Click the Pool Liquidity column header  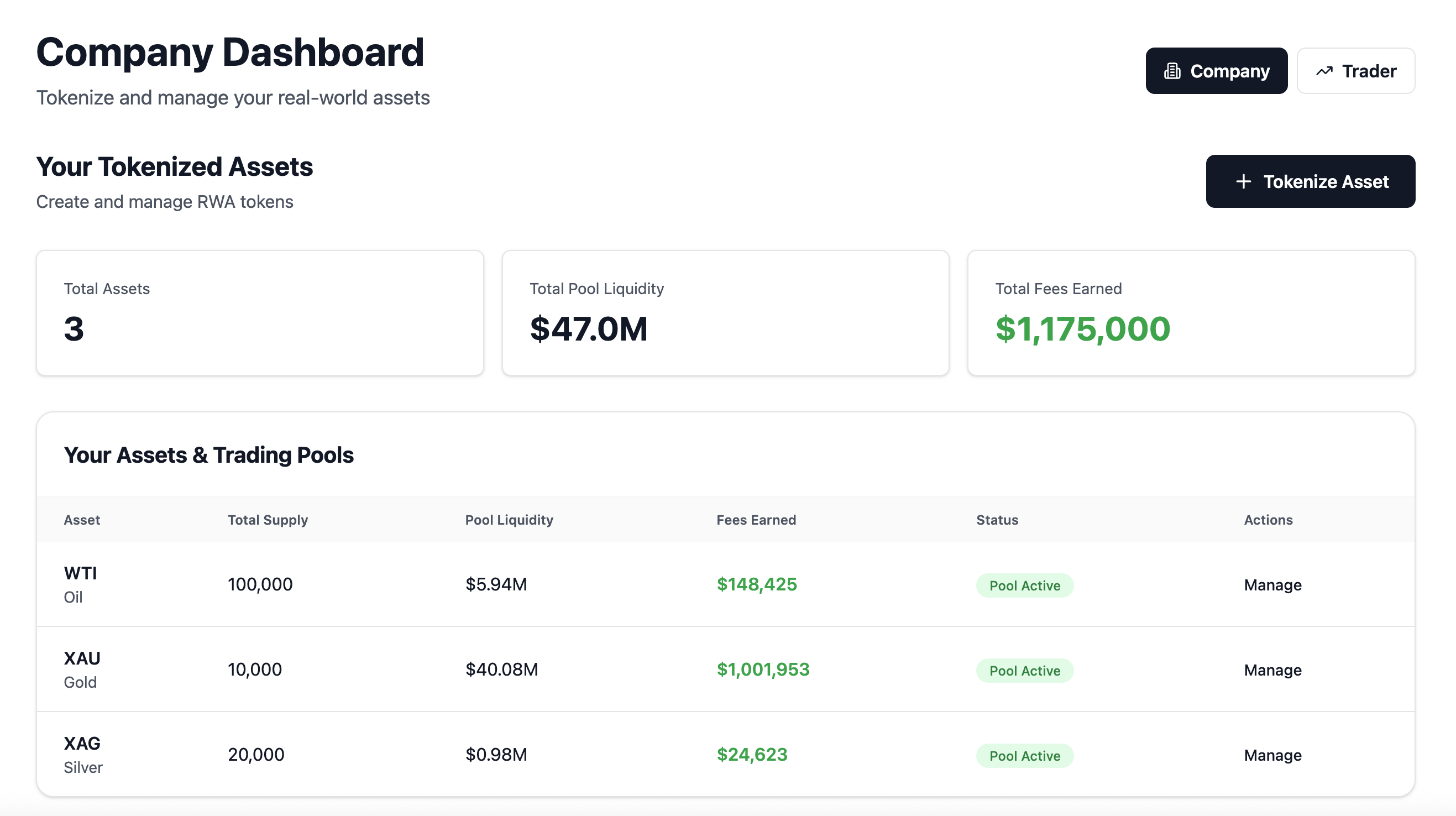click(x=509, y=520)
